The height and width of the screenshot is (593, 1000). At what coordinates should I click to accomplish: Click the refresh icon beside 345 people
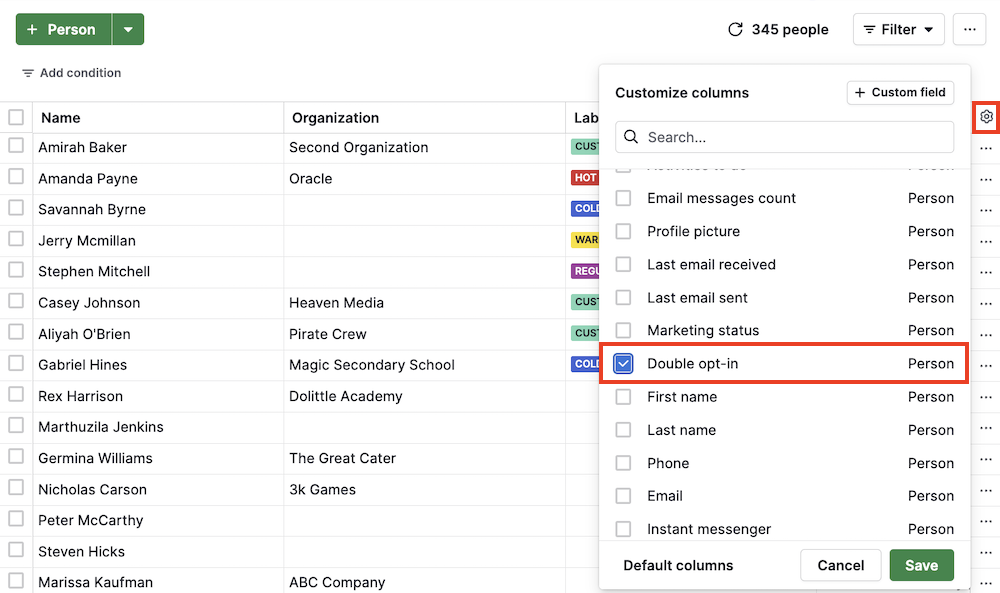(x=735, y=30)
